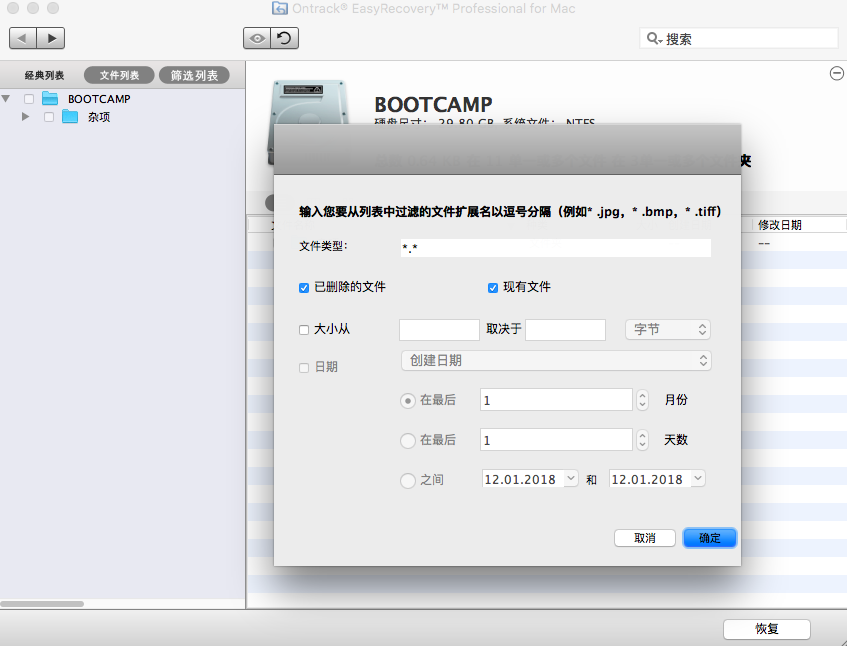Uncheck the 现有文件 checkbox
847x646 pixels.
tap(492, 288)
